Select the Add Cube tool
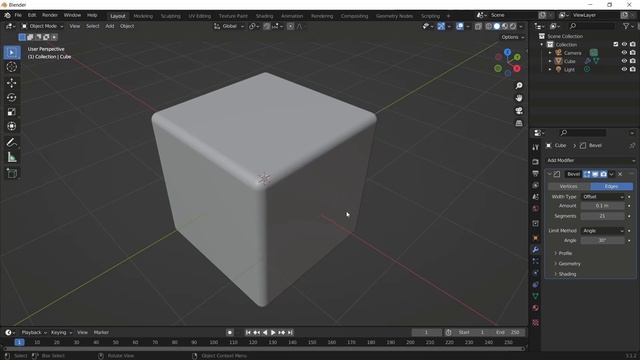Image resolution: width=640 pixels, height=360 pixels. point(11,173)
